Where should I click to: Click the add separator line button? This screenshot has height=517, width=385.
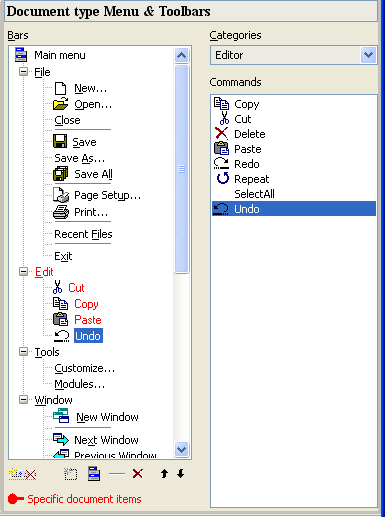coord(117,474)
